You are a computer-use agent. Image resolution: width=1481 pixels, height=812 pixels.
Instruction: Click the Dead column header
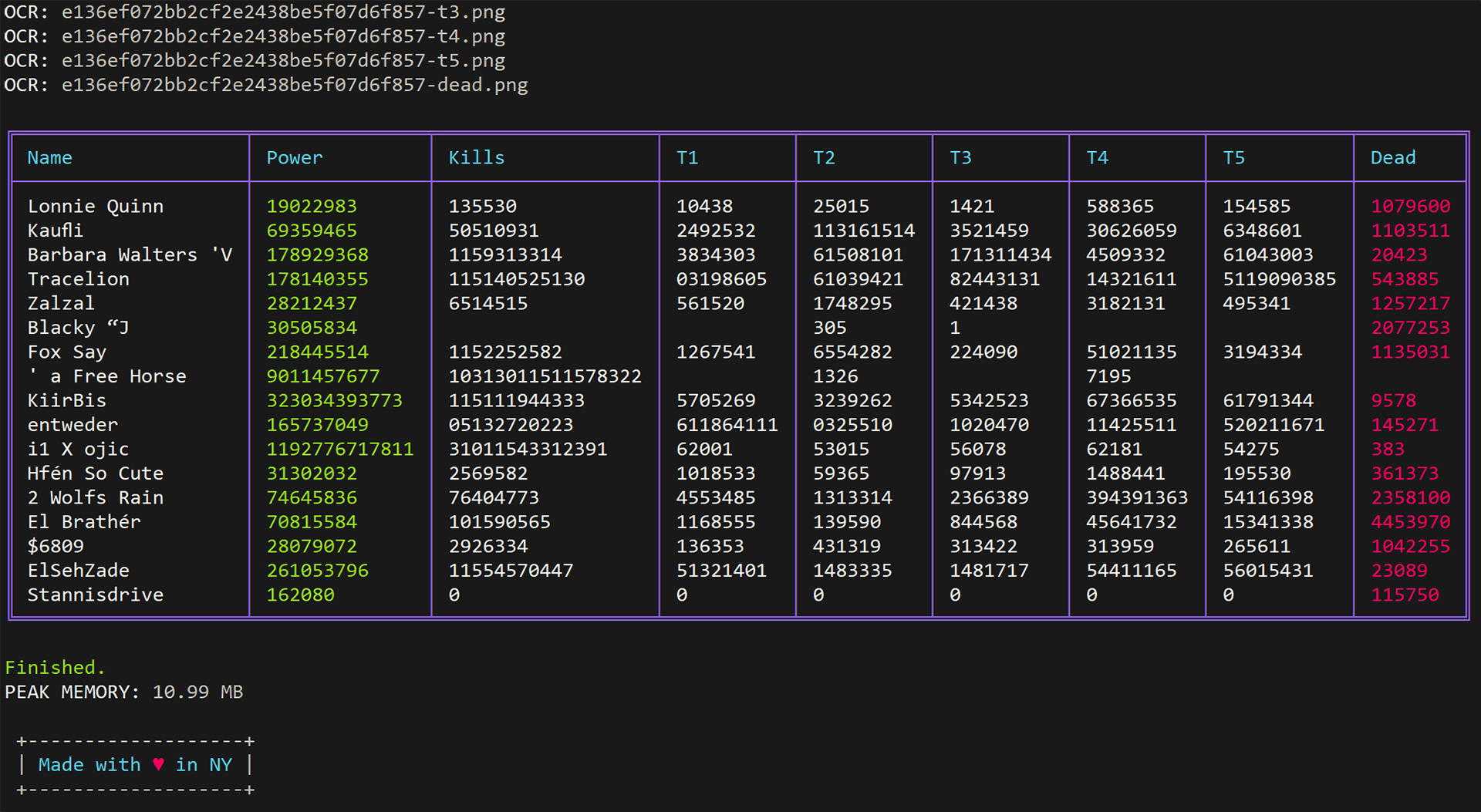1392,157
